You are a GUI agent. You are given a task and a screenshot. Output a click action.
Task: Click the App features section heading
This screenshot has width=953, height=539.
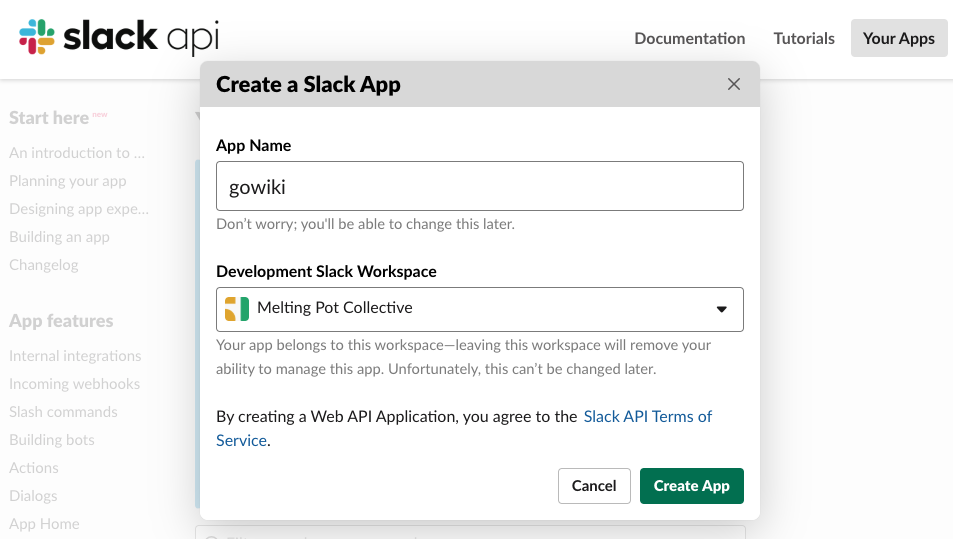click(x=61, y=320)
